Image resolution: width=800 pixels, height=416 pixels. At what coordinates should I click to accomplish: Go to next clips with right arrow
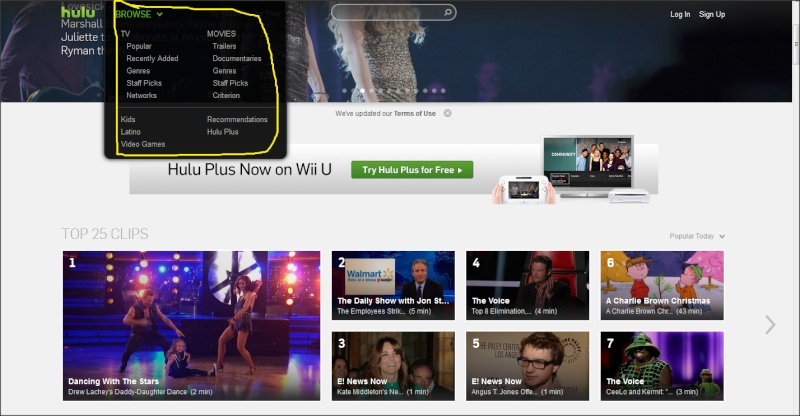coord(770,325)
